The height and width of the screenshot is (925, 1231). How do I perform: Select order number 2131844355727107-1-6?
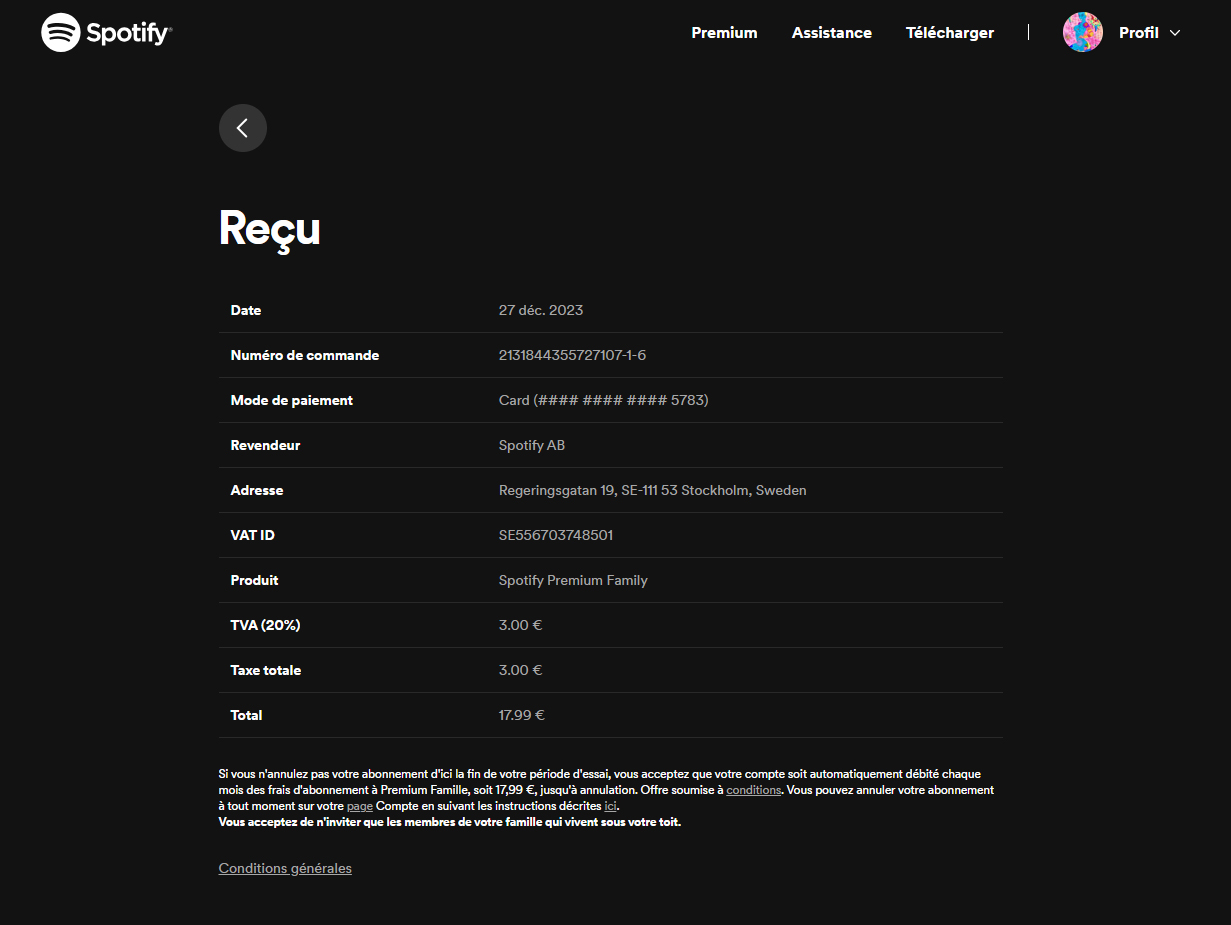click(572, 355)
